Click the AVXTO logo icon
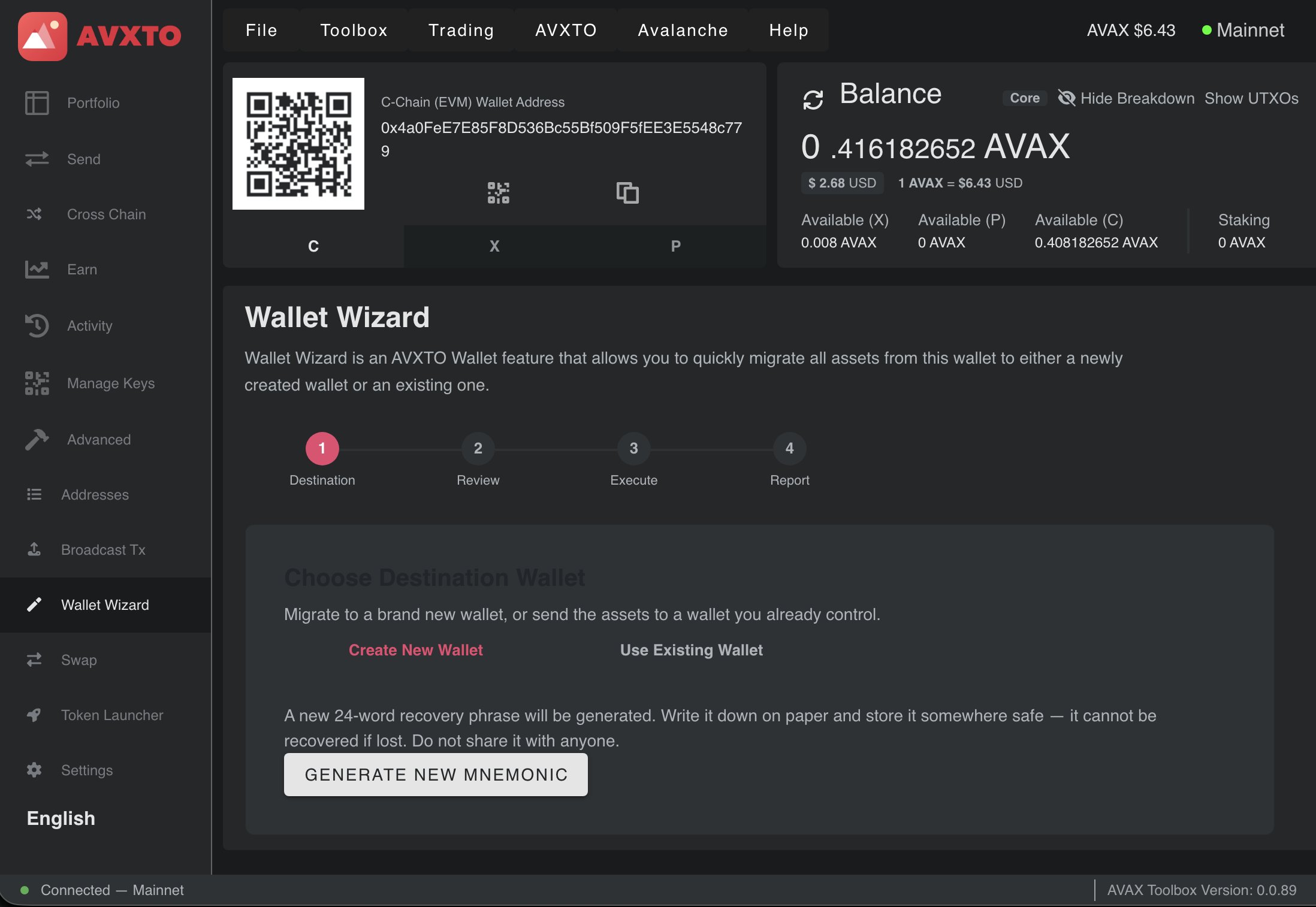This screenshot has width=1316, height=907. coord(43,37)
